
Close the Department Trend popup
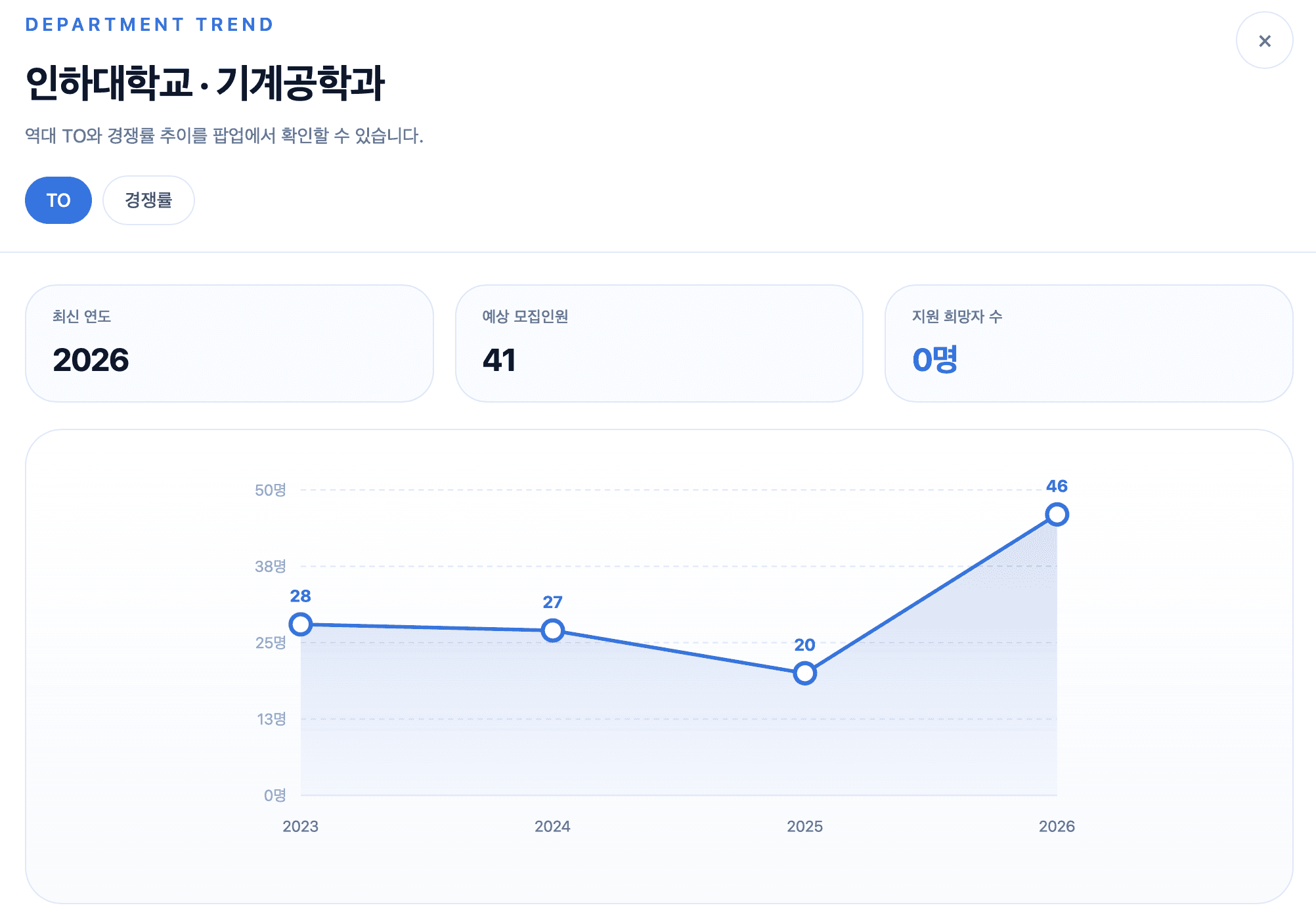(x=1264, y=40)
